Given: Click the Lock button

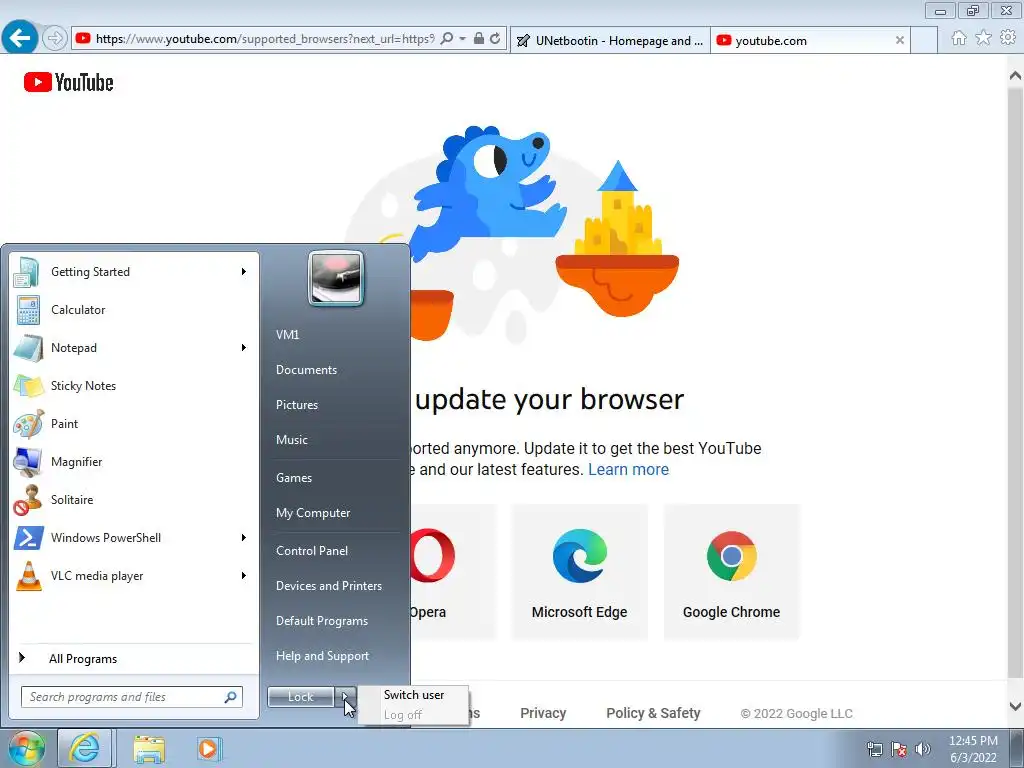Looking at the screenshot, I should pos(301,697).
